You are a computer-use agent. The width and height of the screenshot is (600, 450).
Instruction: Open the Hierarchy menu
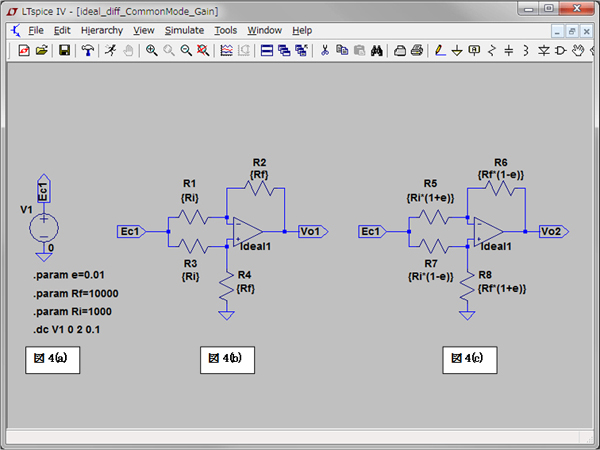101,30
